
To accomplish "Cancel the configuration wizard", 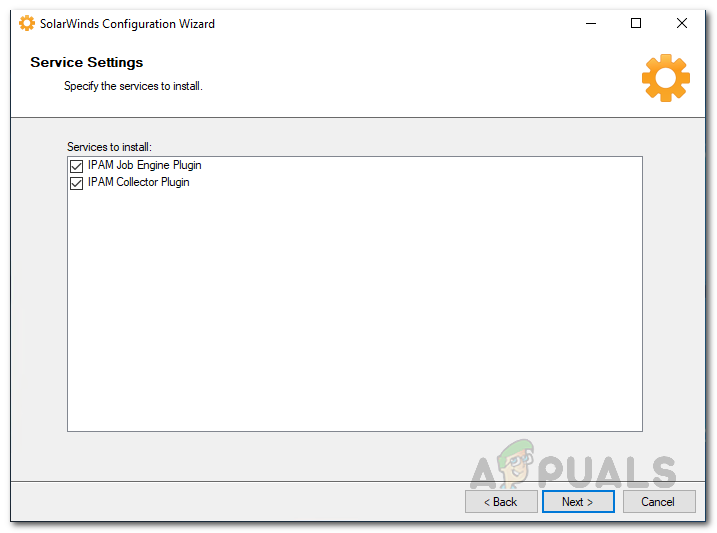I will pyautogui.click(x=658, y=501).
